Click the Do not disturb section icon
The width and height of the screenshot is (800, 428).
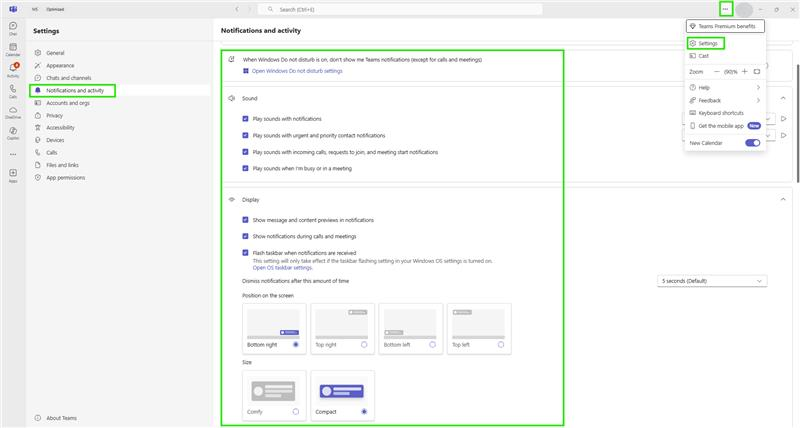click(x=232, y=59)
